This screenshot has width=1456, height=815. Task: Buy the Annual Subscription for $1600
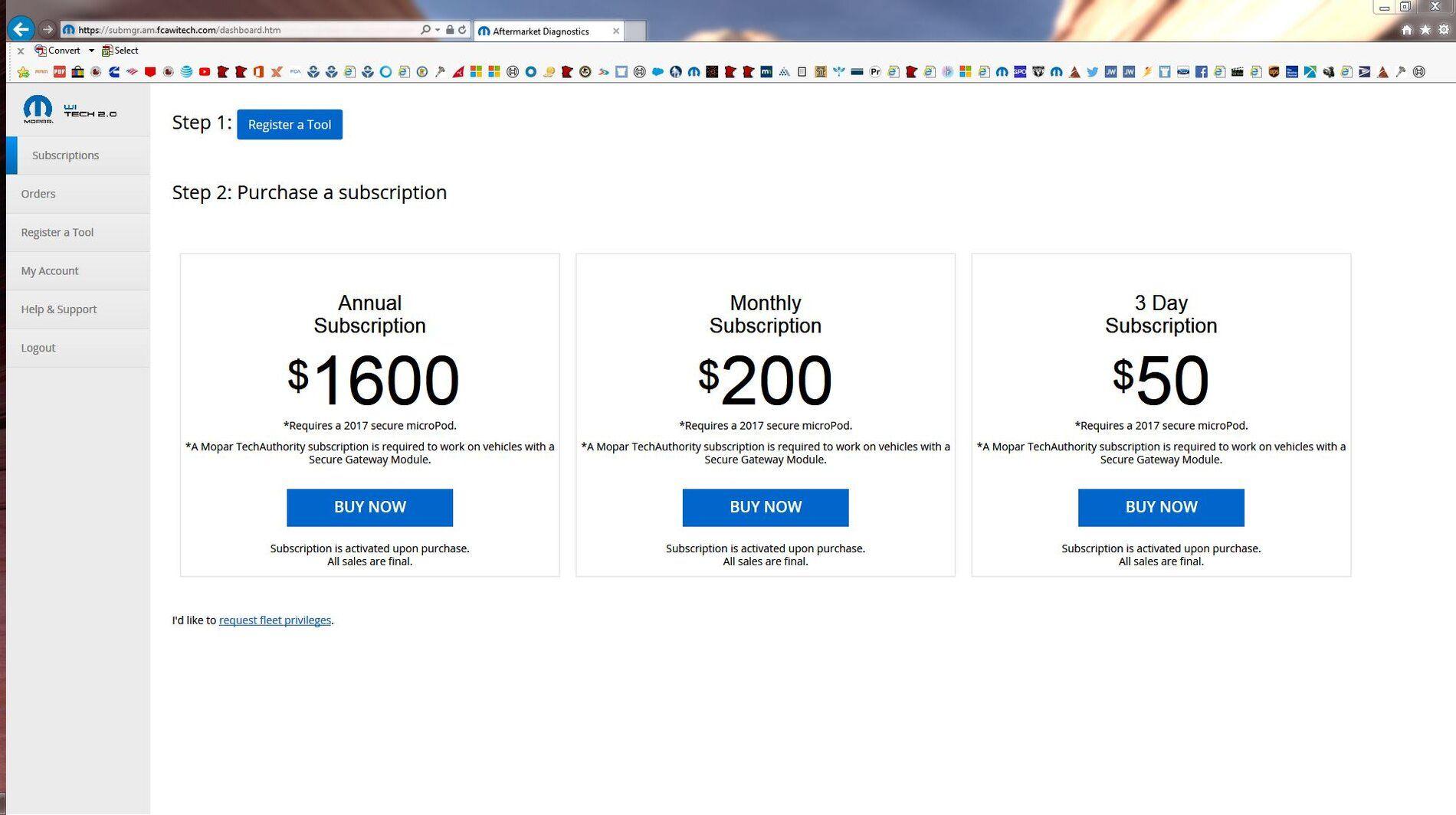click(x=369, y=507)
